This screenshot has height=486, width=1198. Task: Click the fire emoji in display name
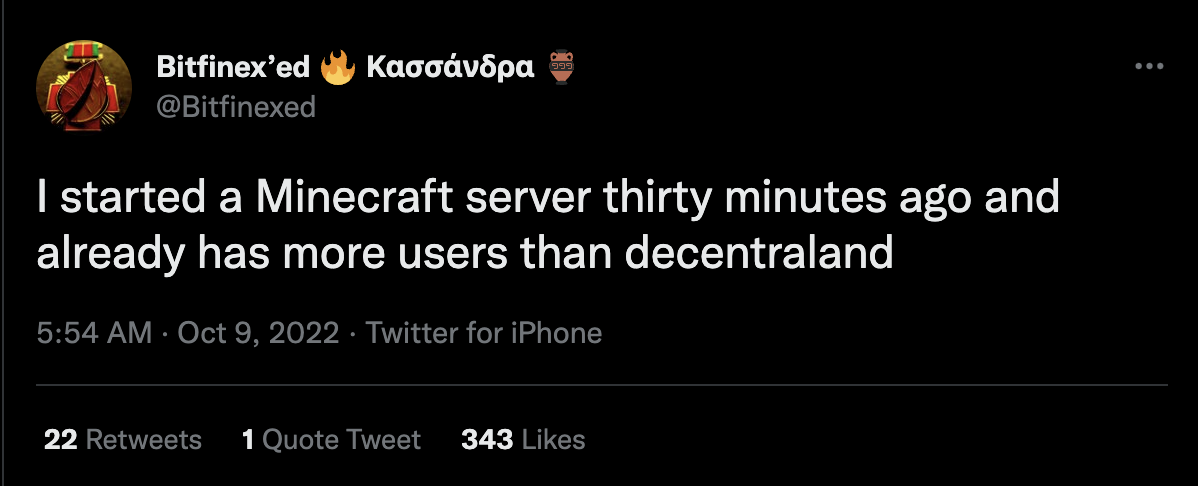338,68
